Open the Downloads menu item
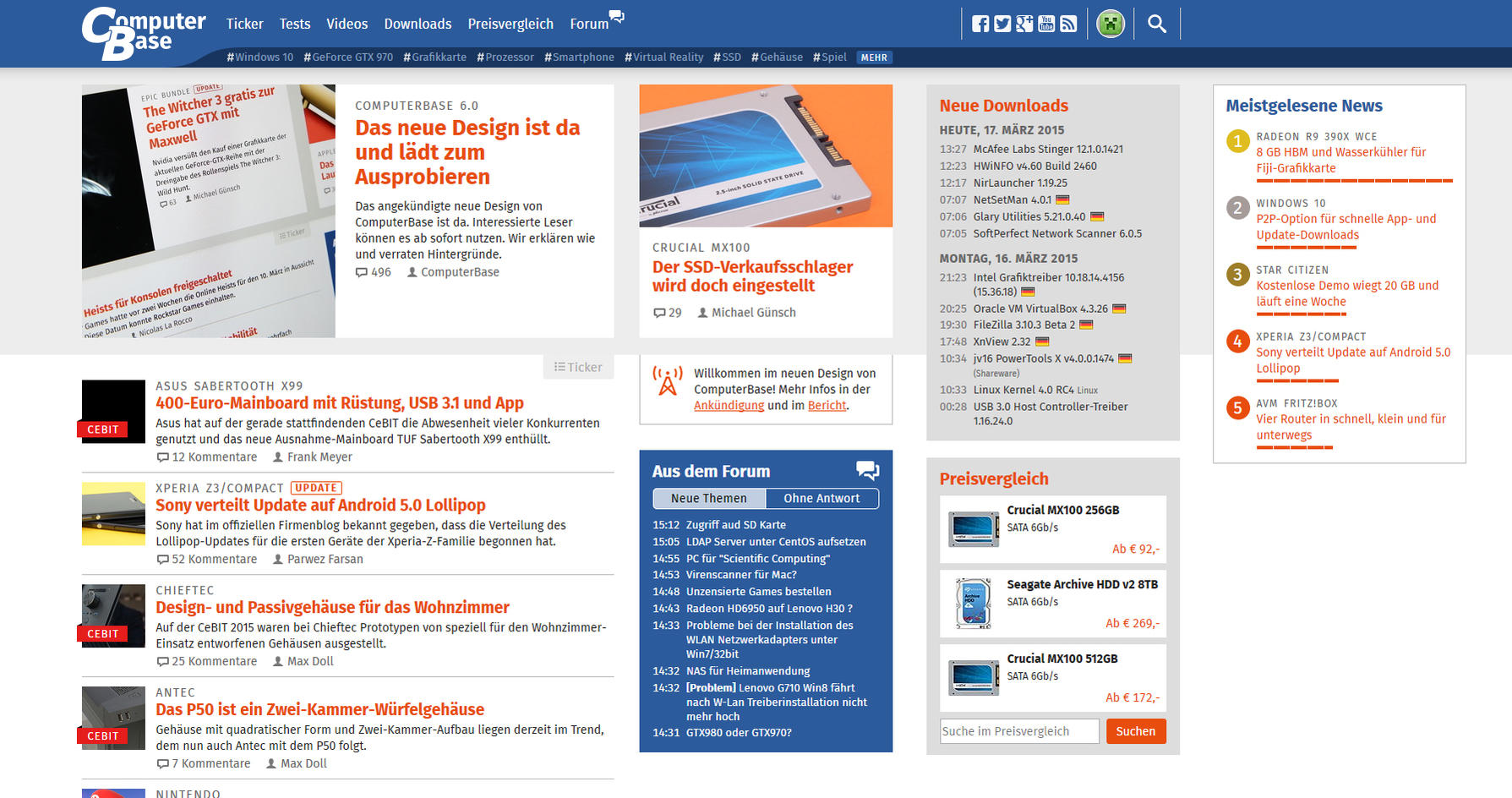The image size is (1512, 798). pyautogui.click(x=418, y=24)
